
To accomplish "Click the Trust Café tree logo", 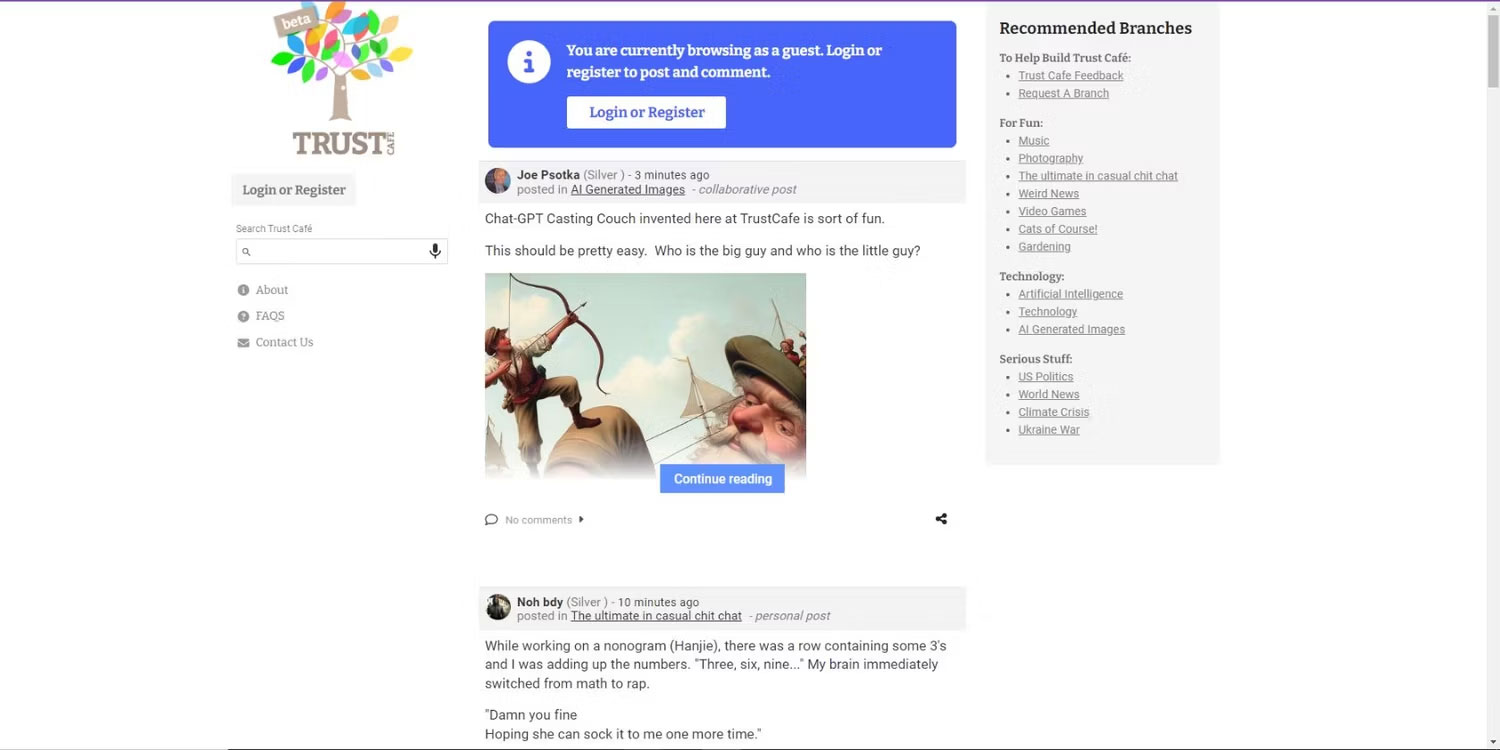I will [341, 80].
